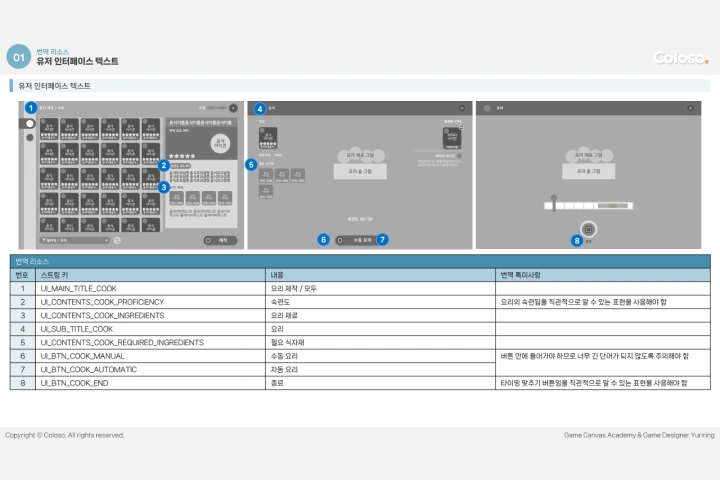Image resolution: width=720 pixels, height=480 pixels.
Task: Click the 수동 요리 manual cook button
Action: (x=358, y=240)
